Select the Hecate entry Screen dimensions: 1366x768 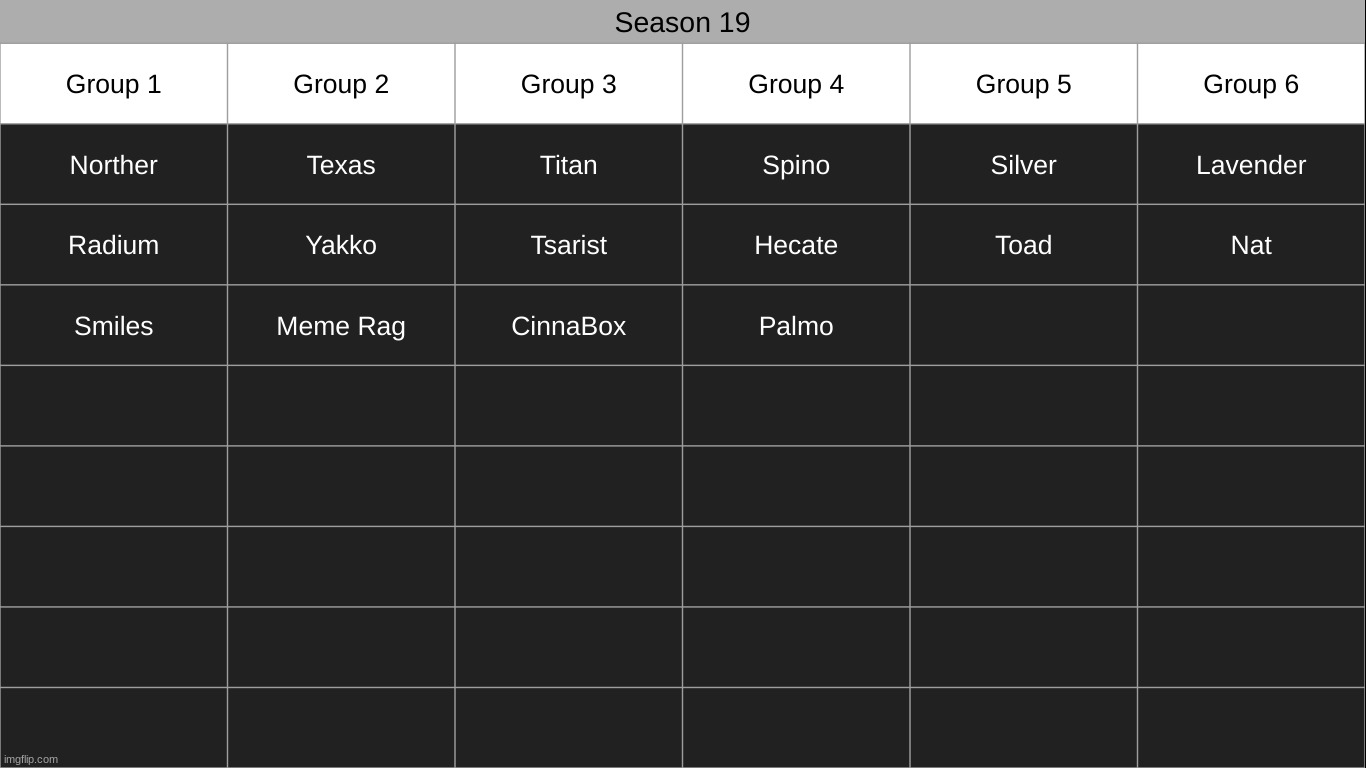coord(796,245)
